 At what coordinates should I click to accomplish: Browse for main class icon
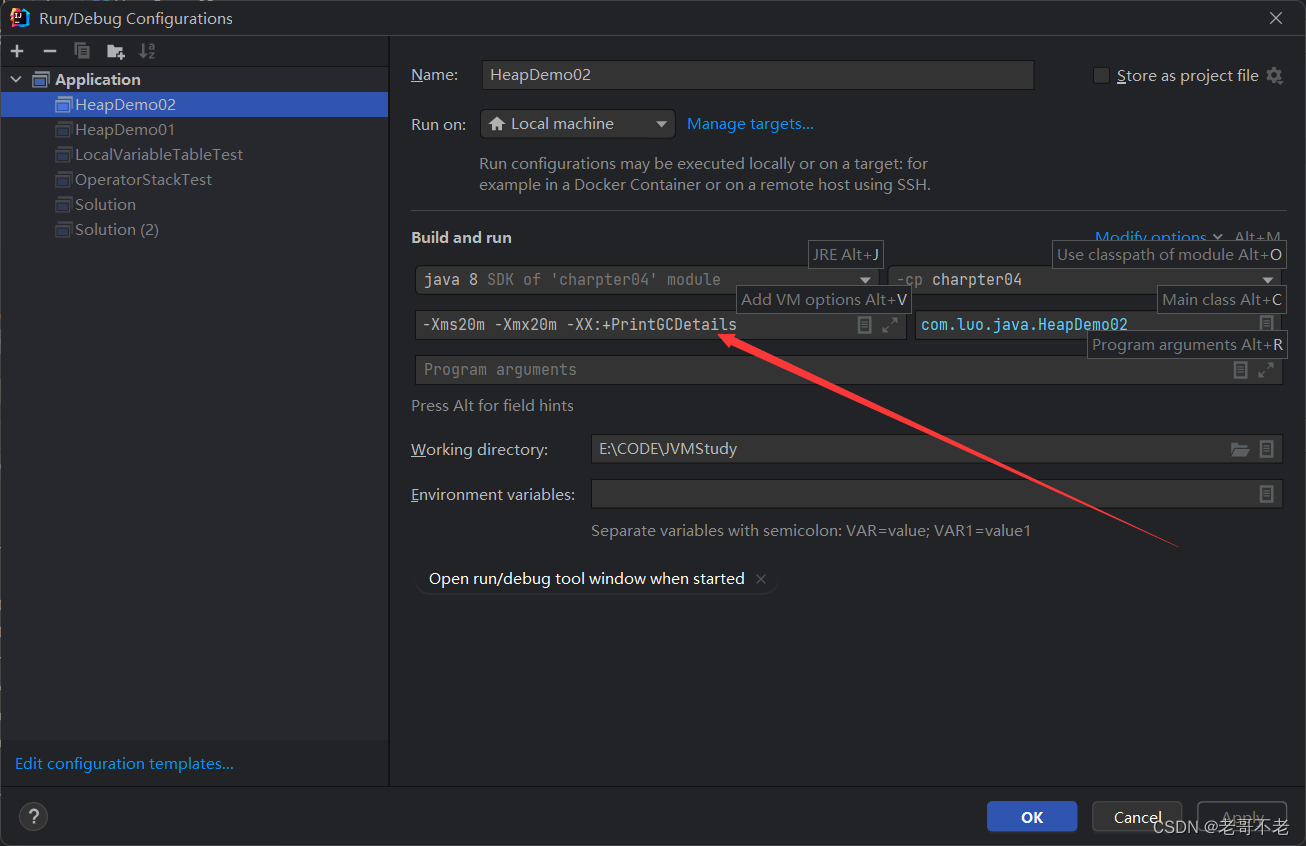[x=1266, y=325]
